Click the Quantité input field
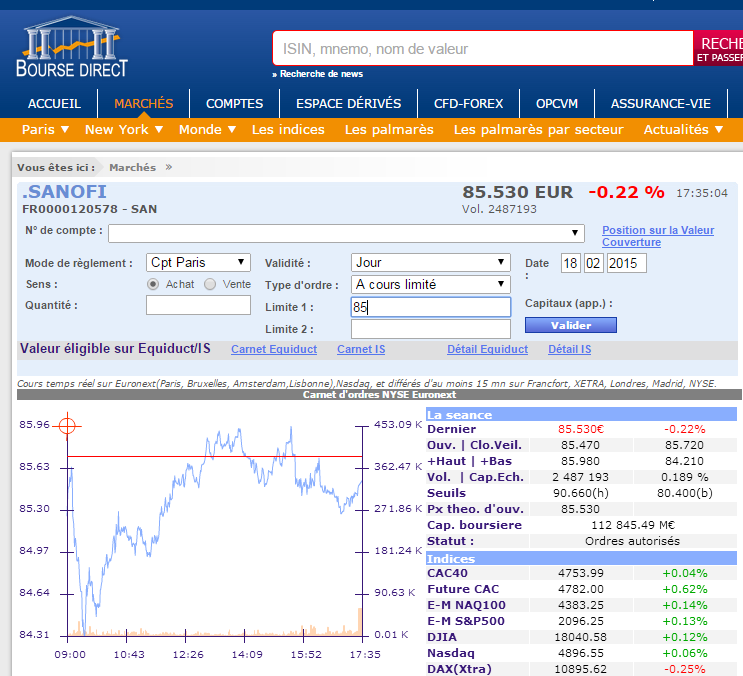Screen dimensions: 743x676 tap(198, 305)
